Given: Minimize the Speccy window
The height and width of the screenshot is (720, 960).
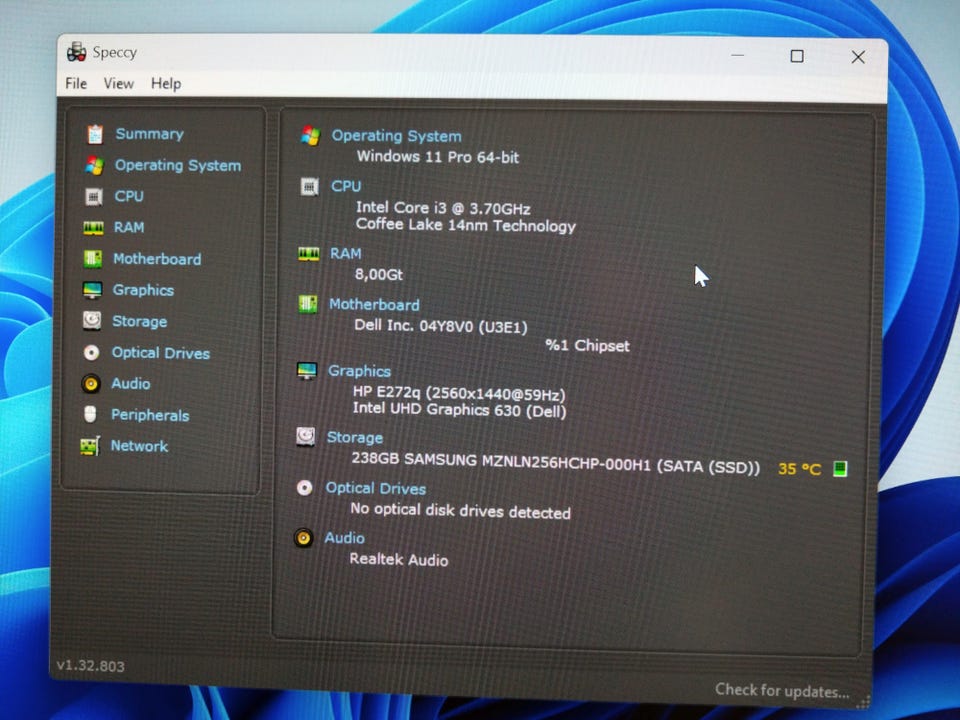Looking at the screenshot, I should coord(738,56).
